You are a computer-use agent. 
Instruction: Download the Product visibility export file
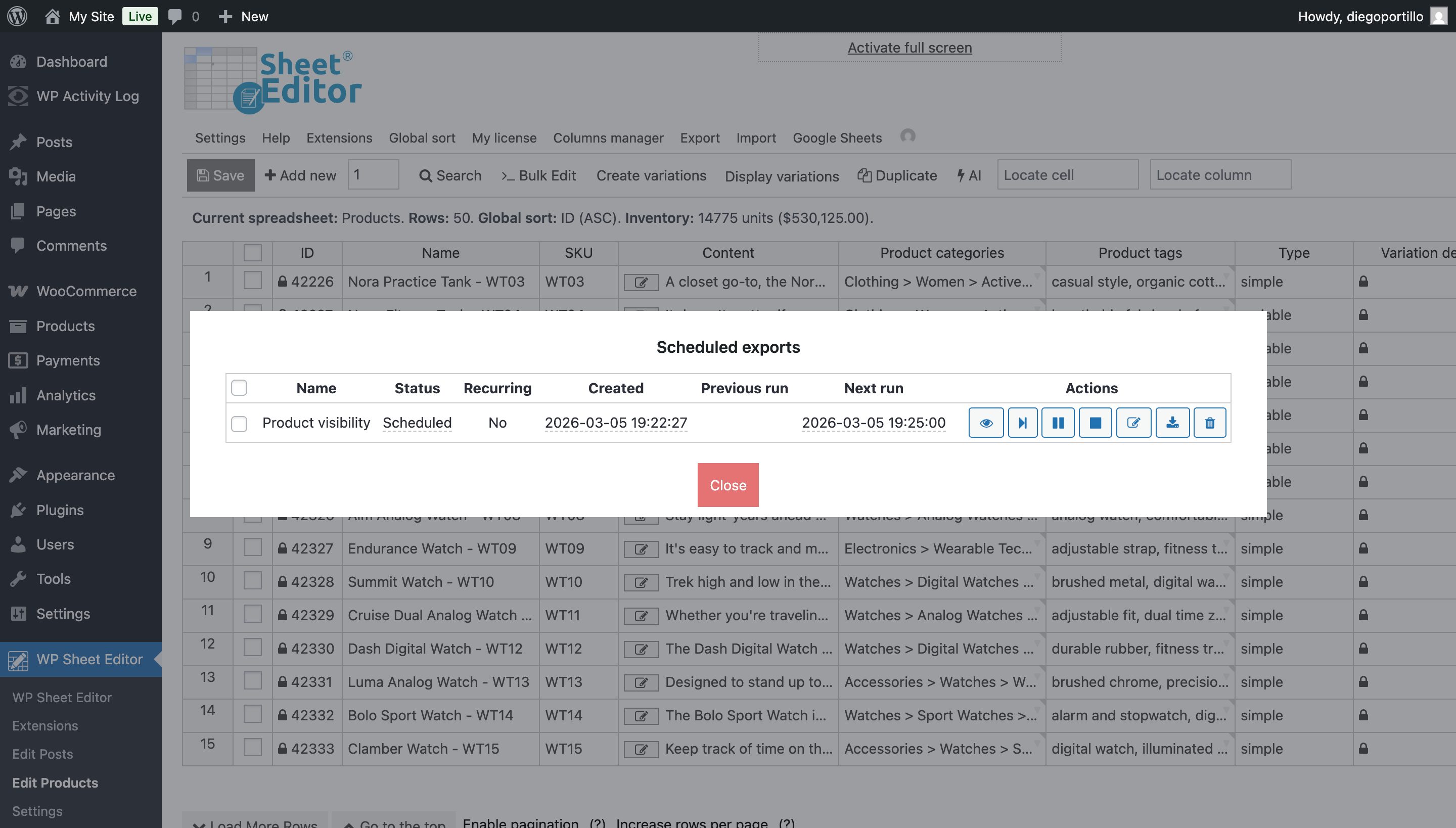[x=1172, y=423]
